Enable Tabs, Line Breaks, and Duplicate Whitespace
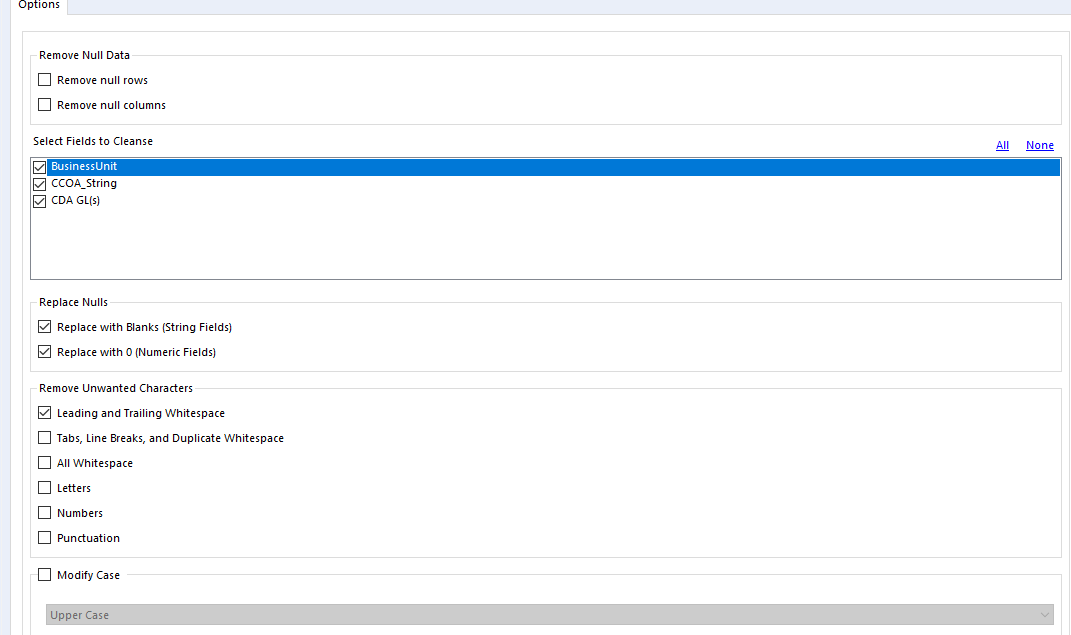1071x635 pixels. (44, 437)
